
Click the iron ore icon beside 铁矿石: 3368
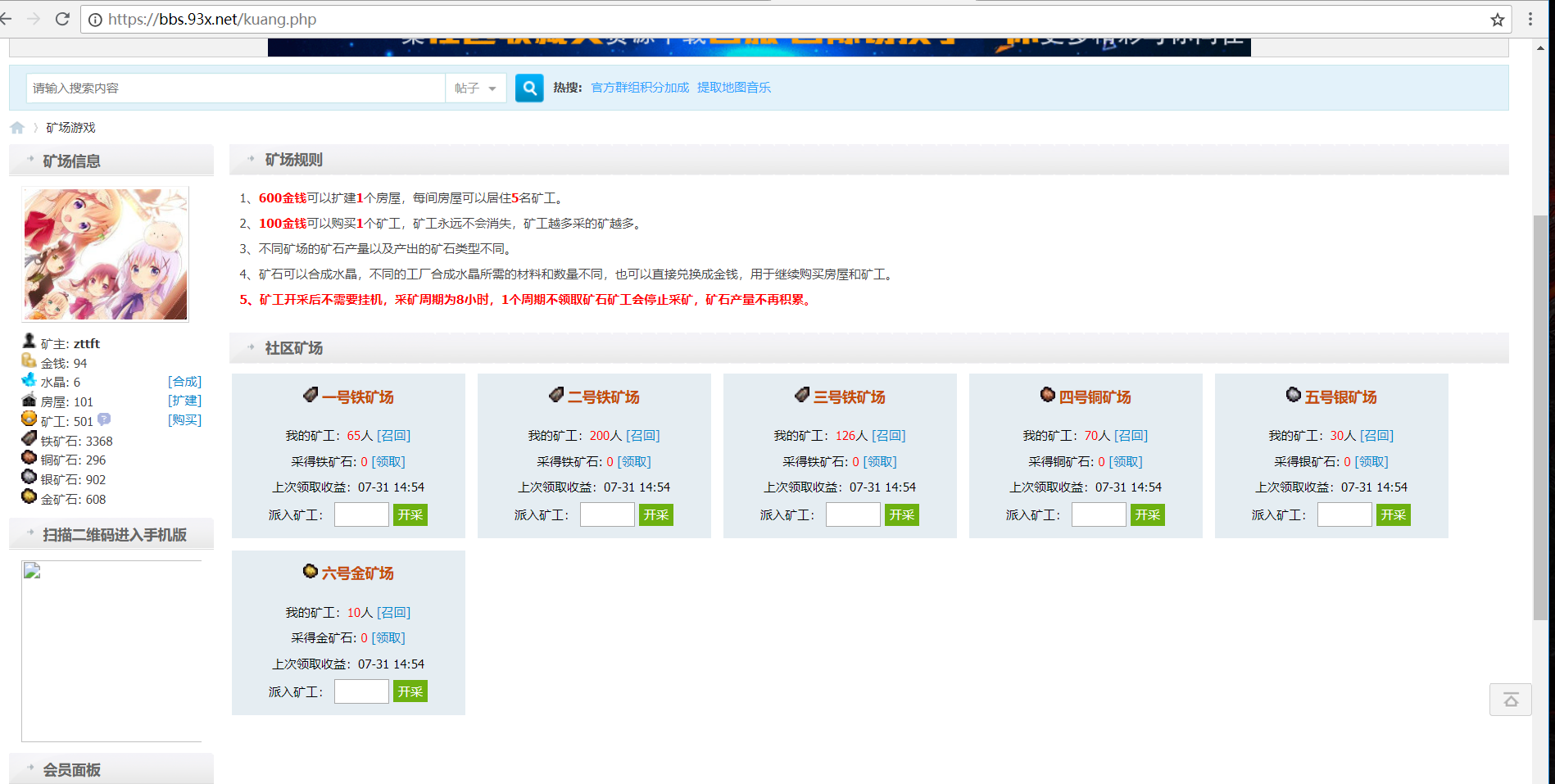tap(29, 440)
